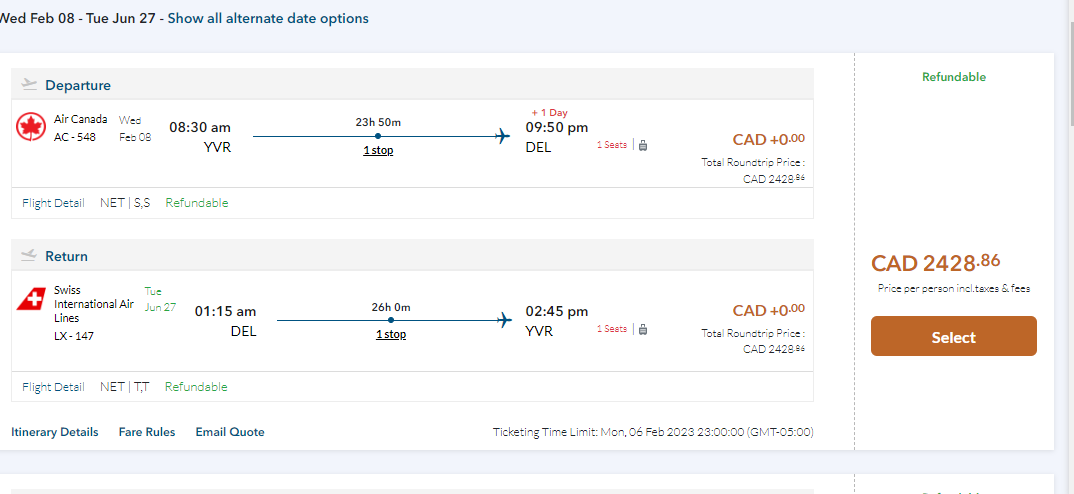Viewport: 1074px width, 494px height.
Task: Click the plane arrow on the YVR to DEL route
Action: click(503, 136)
